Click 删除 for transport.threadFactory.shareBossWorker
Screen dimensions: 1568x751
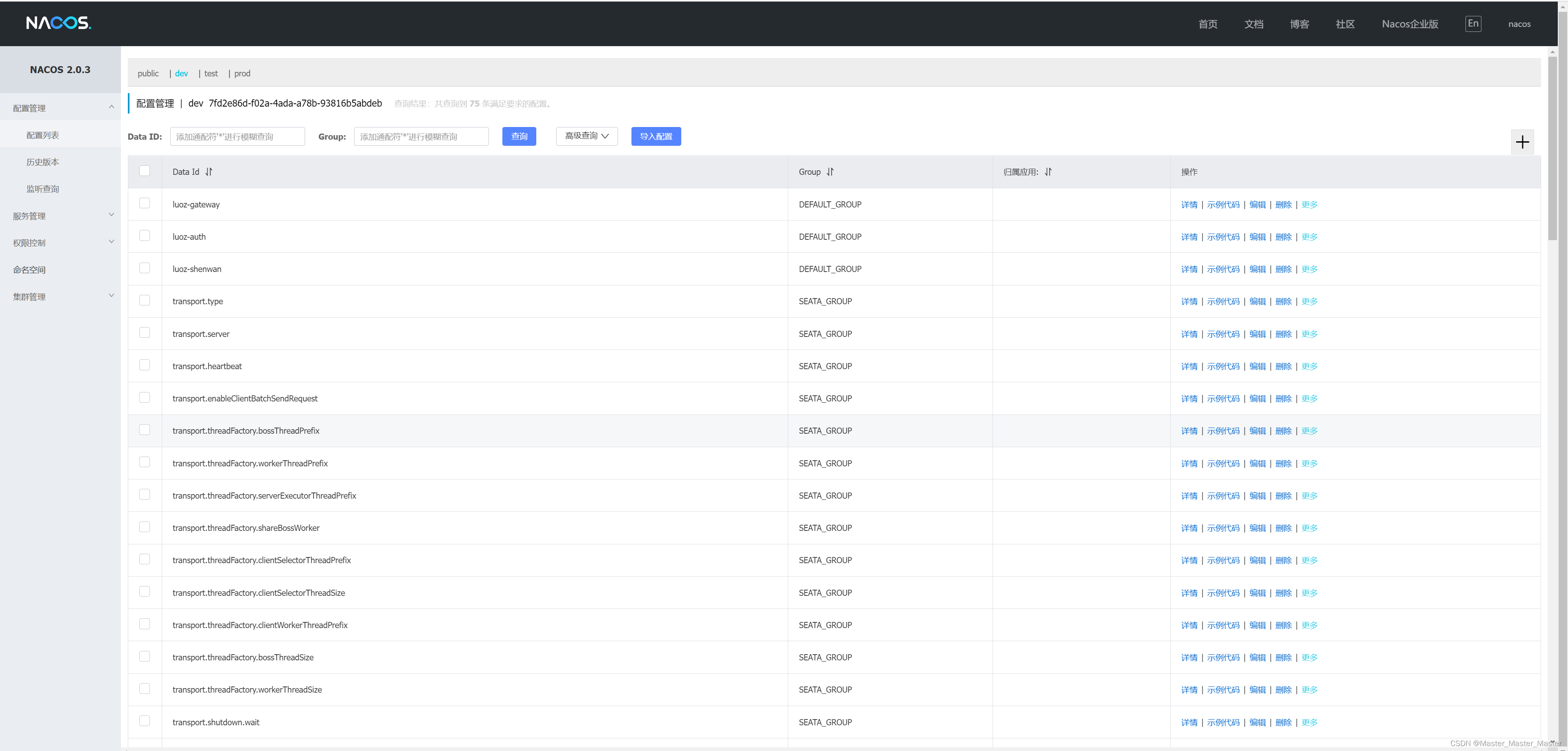(1283, 528)
